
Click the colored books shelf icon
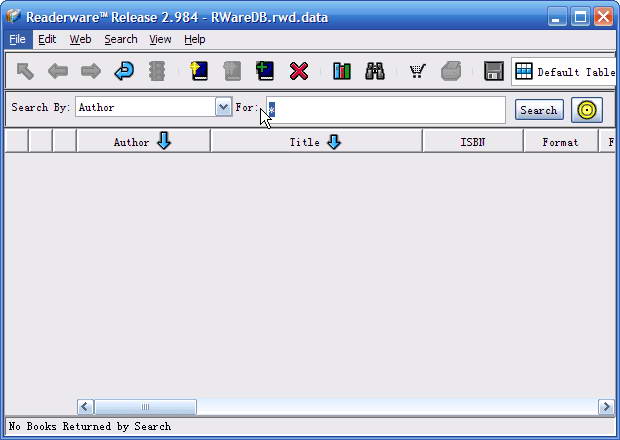tap(342, 72)
